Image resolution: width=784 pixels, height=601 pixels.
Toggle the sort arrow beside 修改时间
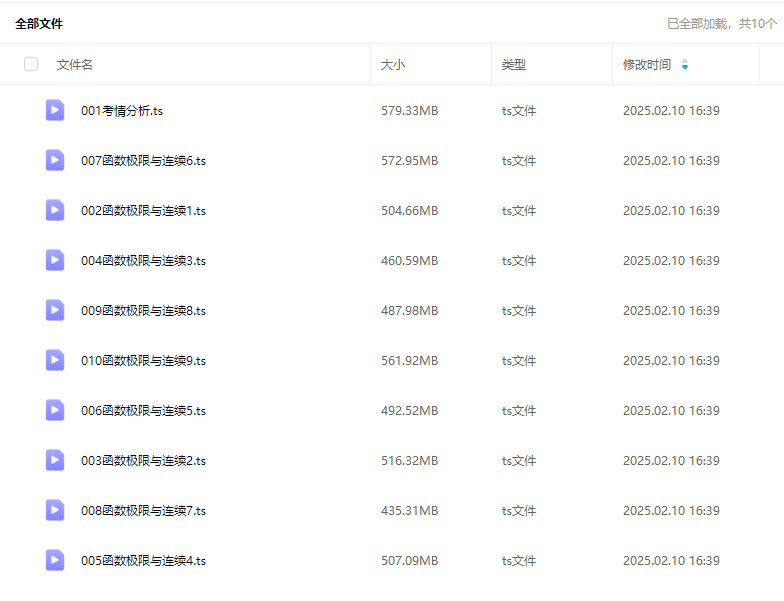coord(685,65)
